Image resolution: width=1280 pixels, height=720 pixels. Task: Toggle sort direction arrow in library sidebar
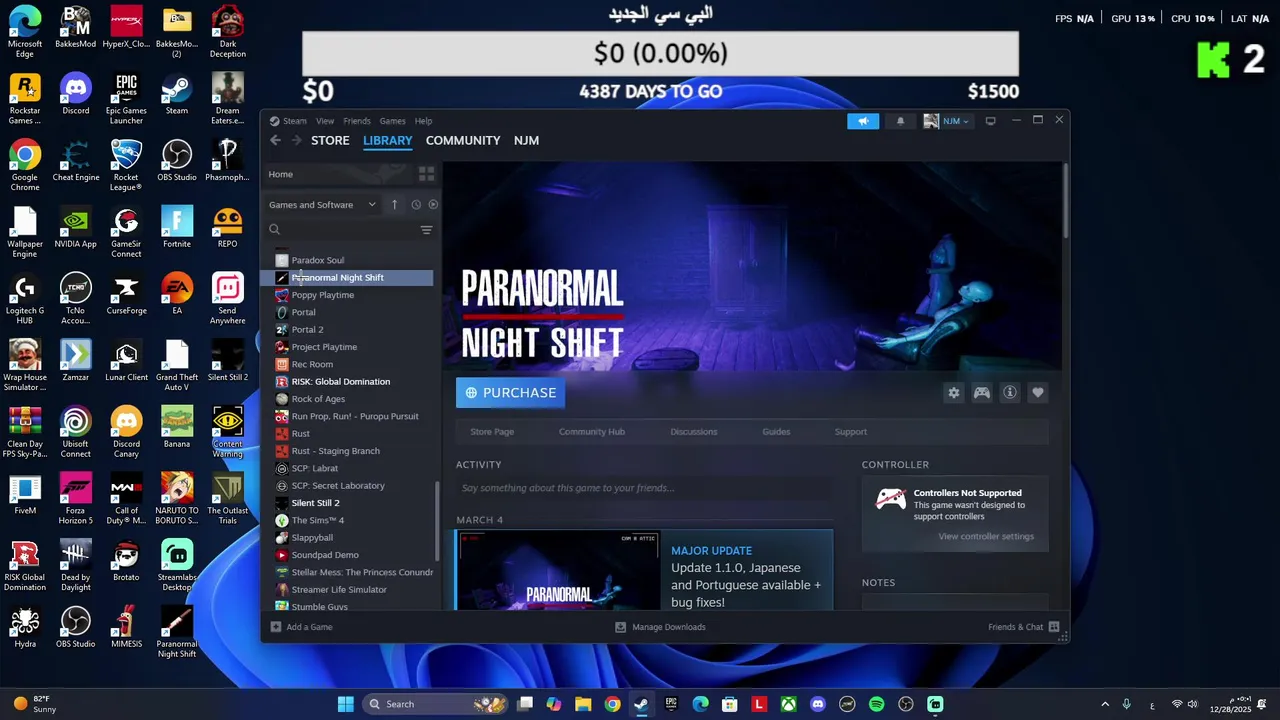(394, 205)
